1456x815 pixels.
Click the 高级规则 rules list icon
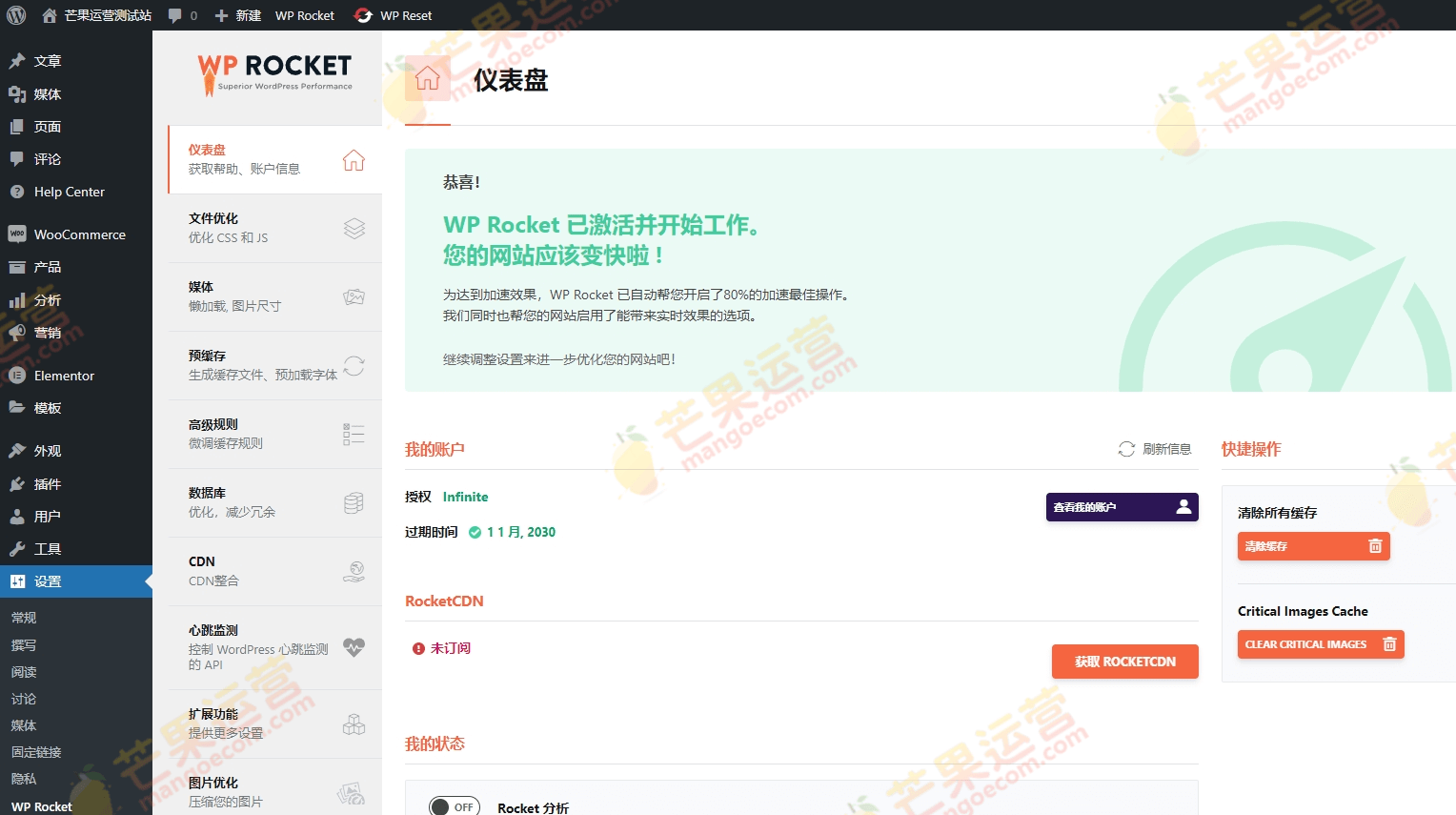click(x=354, y=434)
